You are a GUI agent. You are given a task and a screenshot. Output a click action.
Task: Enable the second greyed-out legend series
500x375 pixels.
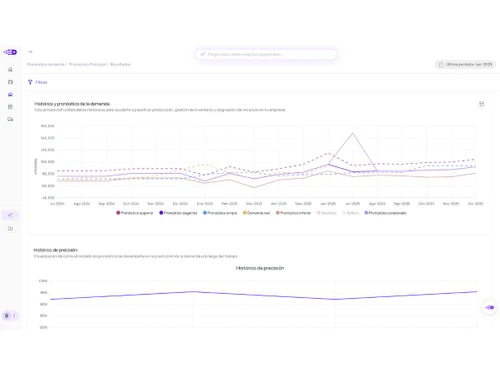[350, 213]
